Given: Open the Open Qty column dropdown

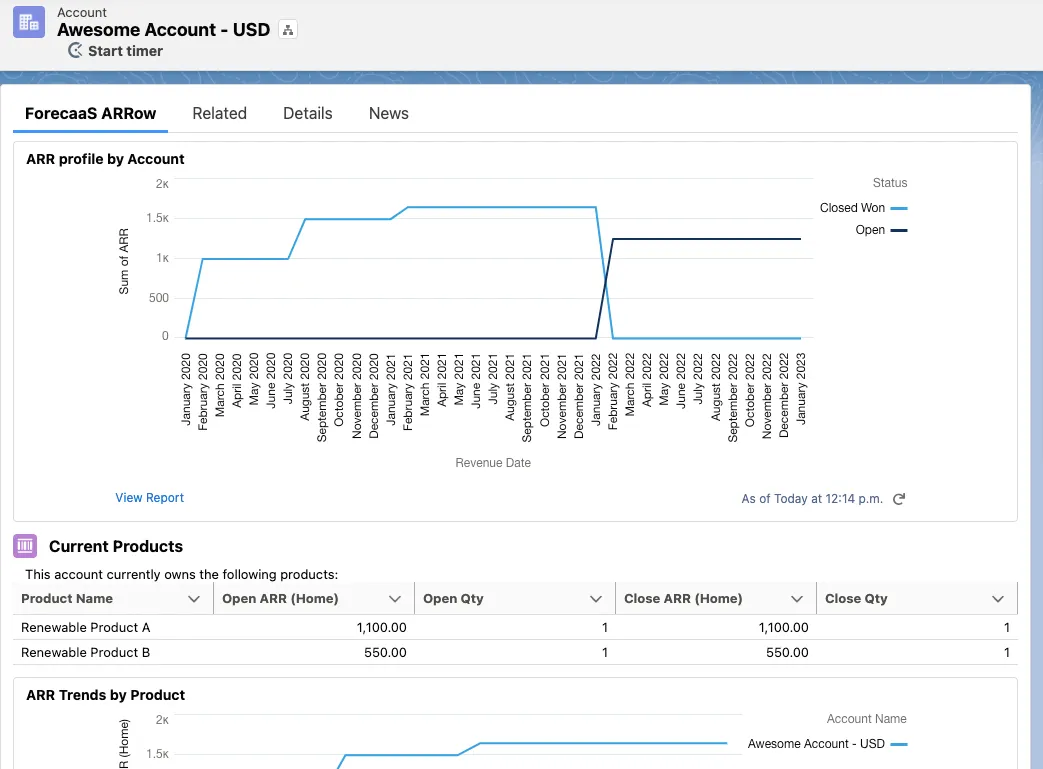Looking at the screenshot, I should tap(596, 599).
